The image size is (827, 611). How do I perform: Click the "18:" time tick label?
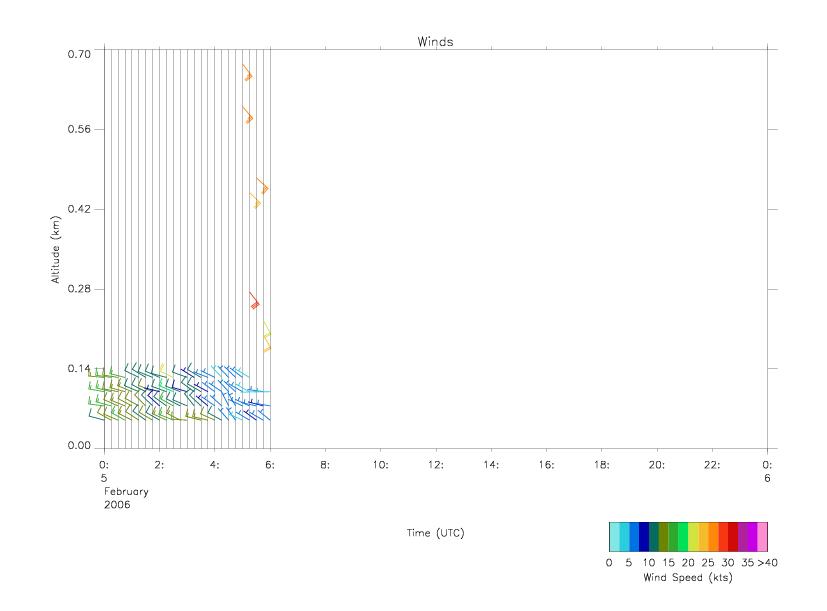(602, 465)
